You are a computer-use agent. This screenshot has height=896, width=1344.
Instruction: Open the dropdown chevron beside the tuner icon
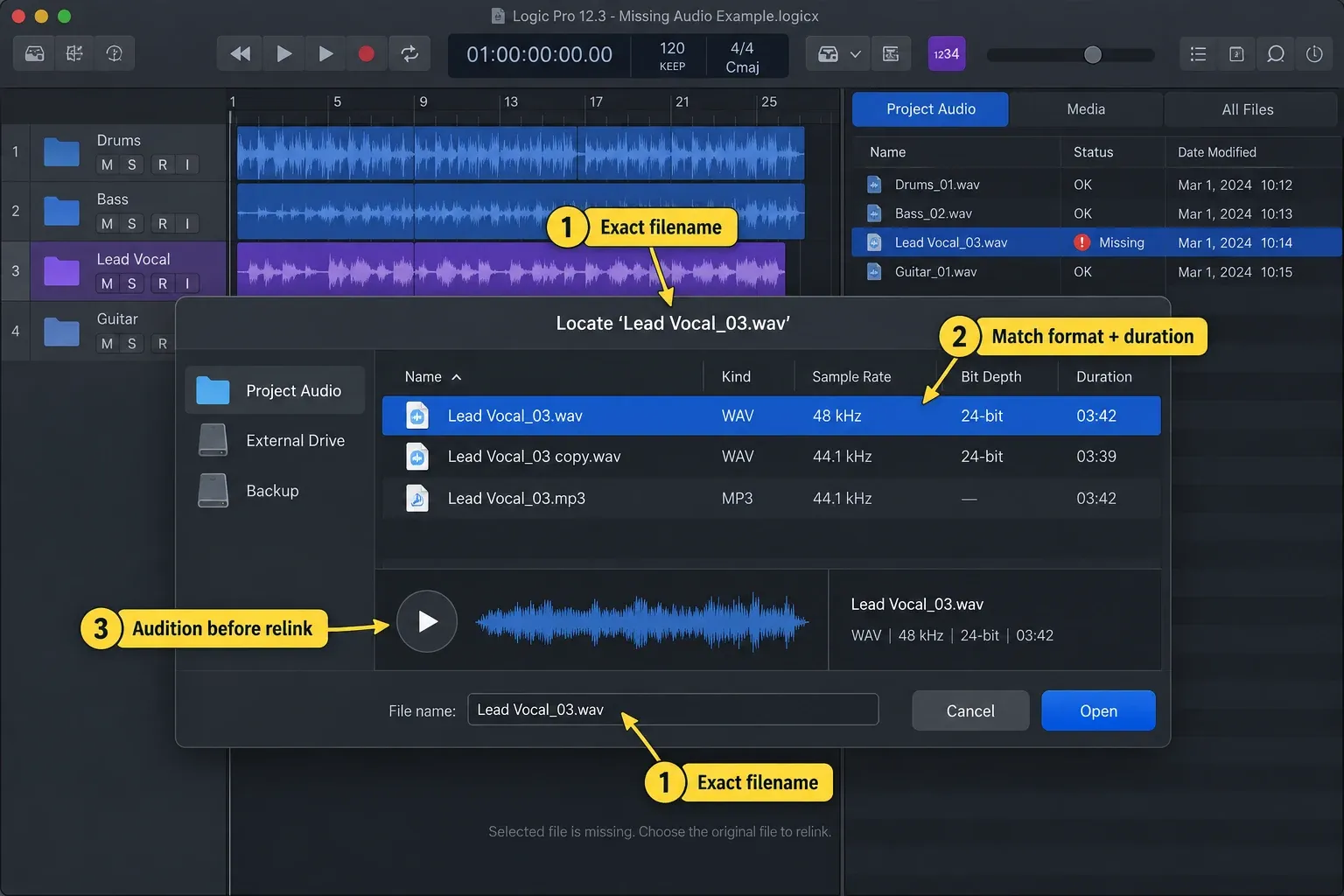856,54
